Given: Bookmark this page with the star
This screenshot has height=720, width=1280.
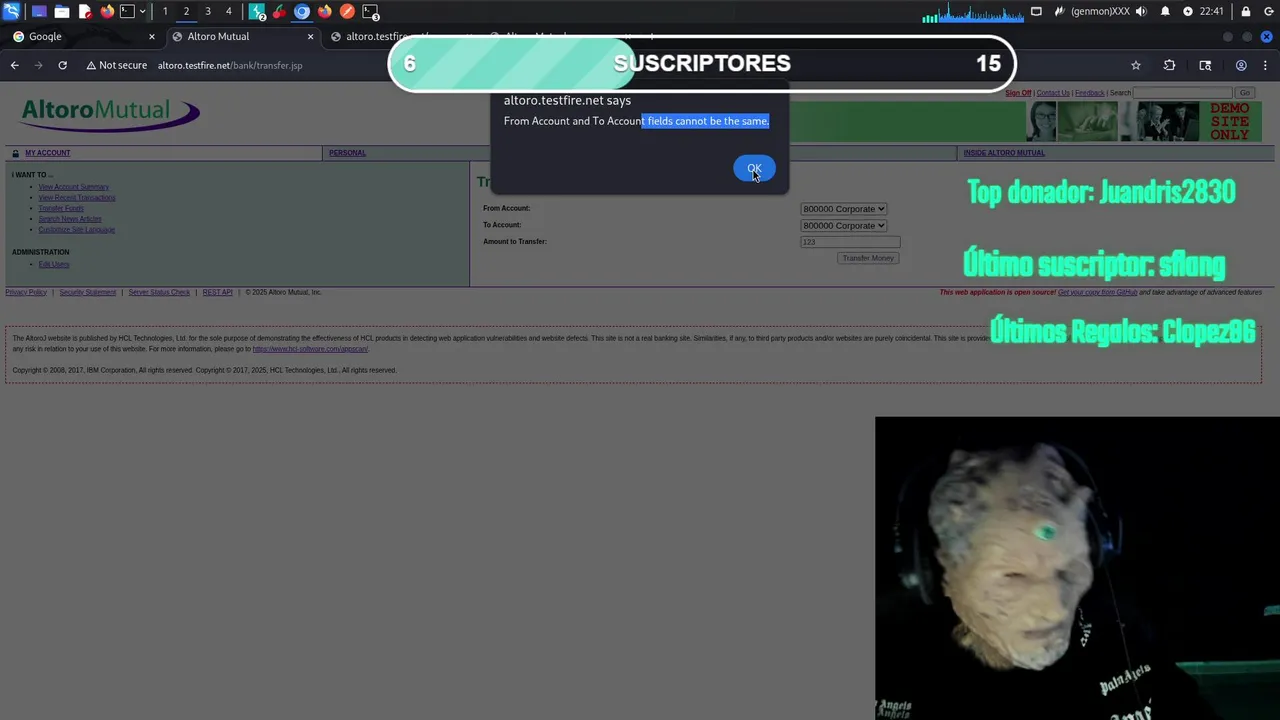Looking at the screenshot, I should [x=1136, y=65].
